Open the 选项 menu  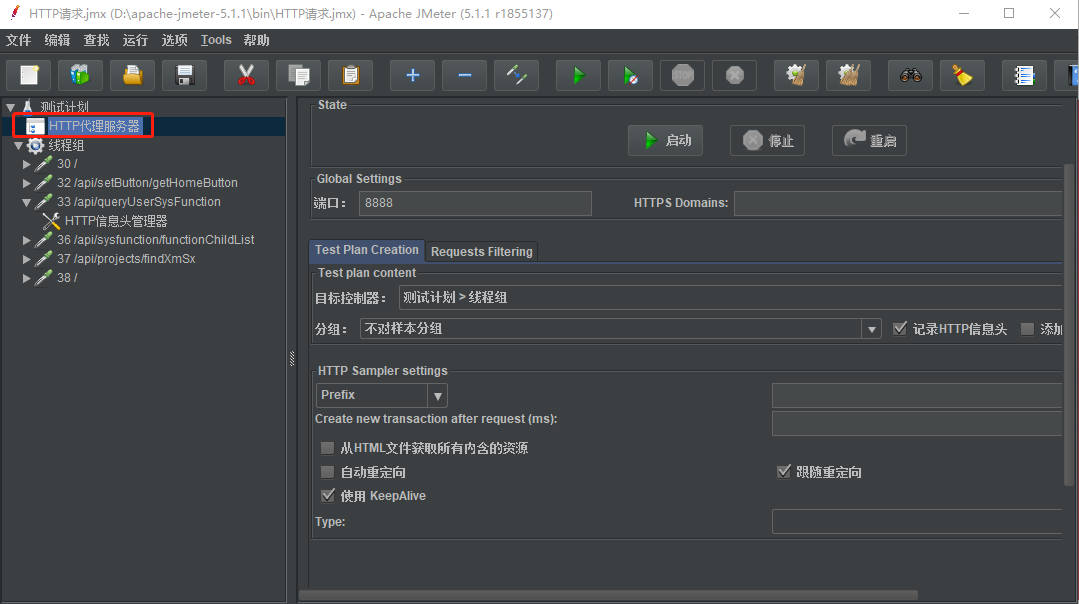point(174,40)
